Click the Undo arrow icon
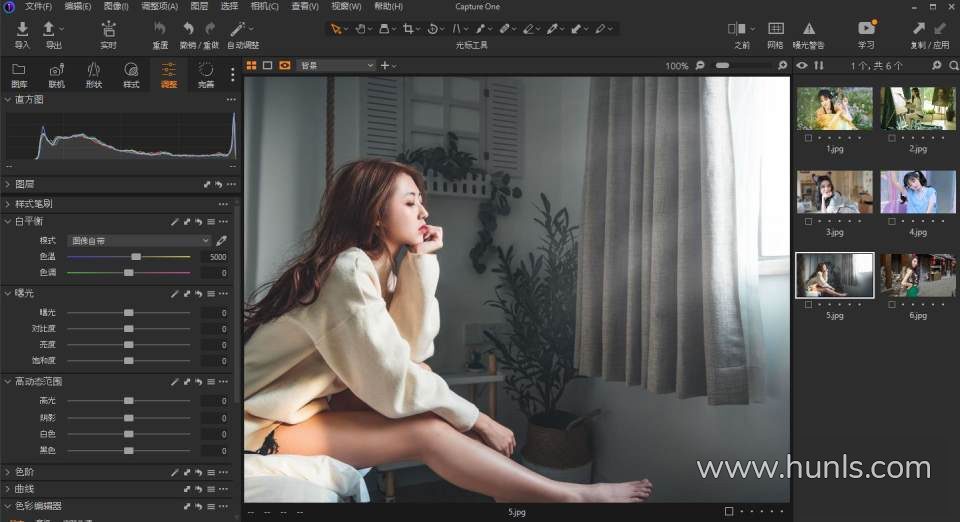The image size is (960, 522). tap(189, 28)
